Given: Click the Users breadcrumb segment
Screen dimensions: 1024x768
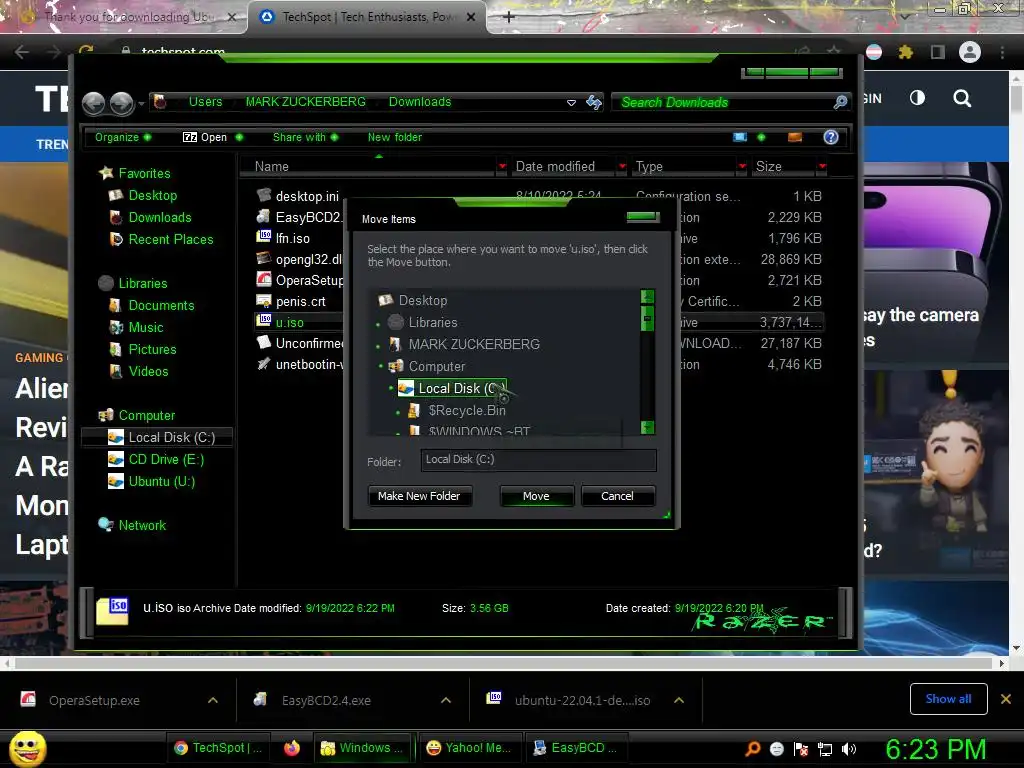Looking at the screenshot, I should tap(206, 102).
